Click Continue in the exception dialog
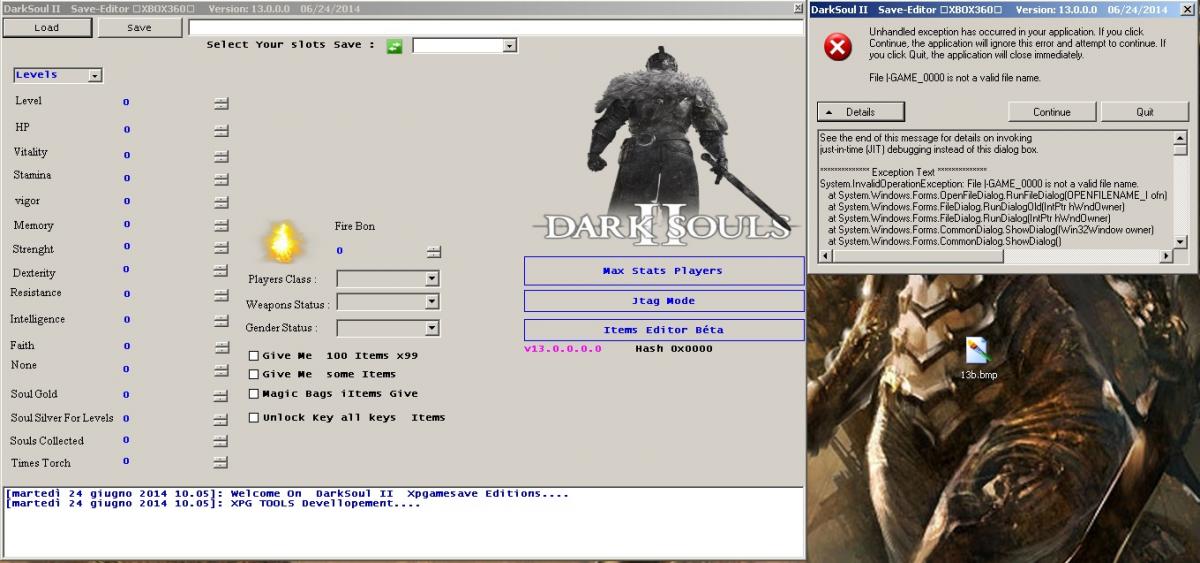 (x=1051, y=112)
